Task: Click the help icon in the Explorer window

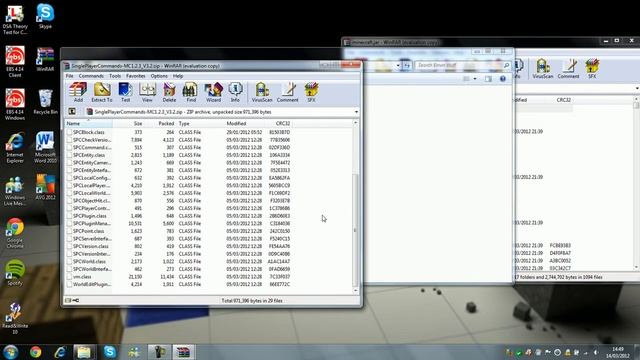Action: point(503,79)
